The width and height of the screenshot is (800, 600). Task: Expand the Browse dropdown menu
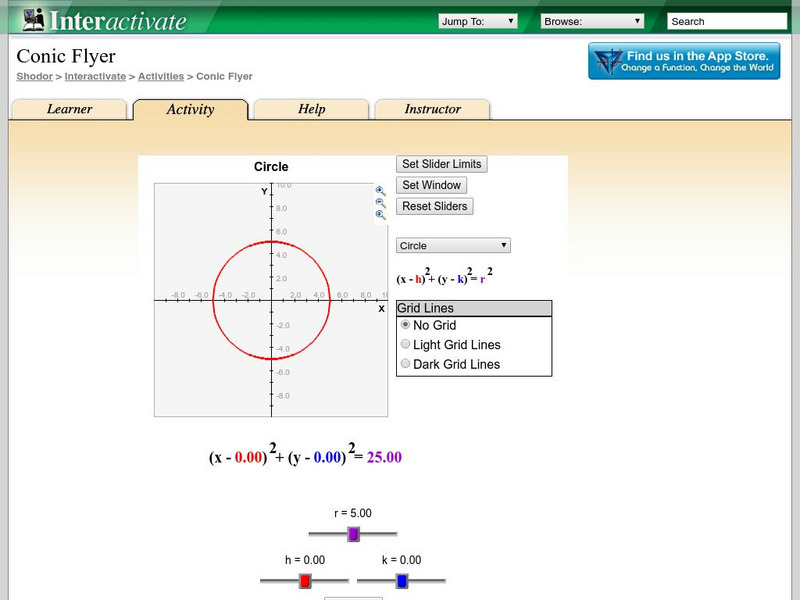click(x=592, y=21)
